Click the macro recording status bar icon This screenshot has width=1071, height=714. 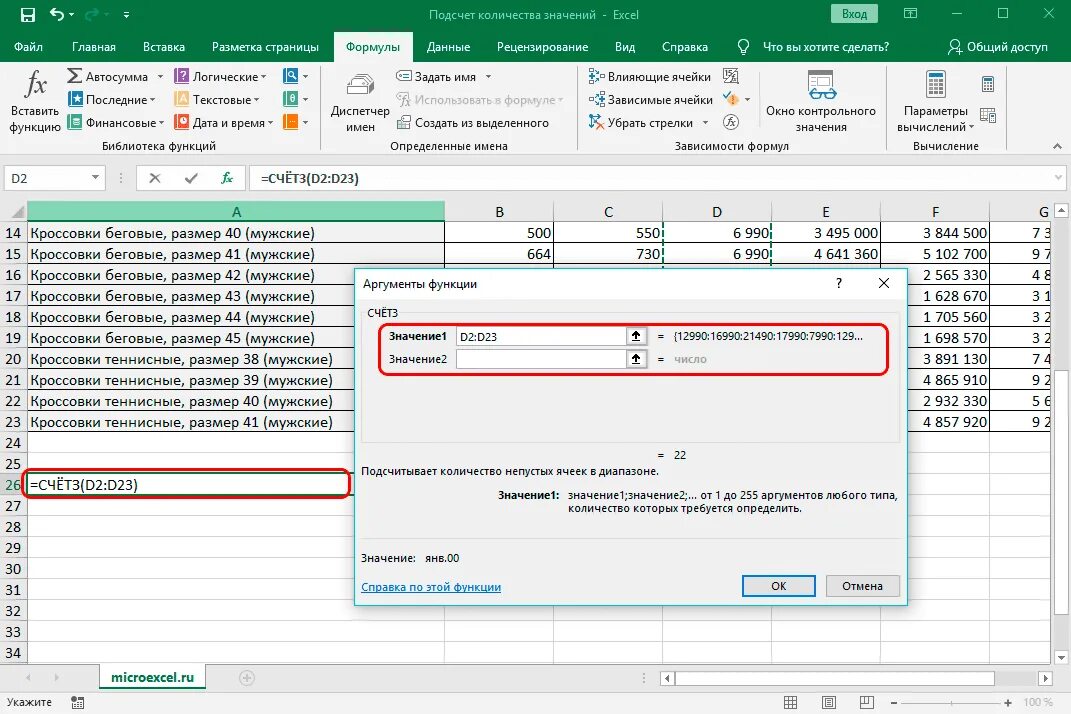point(77,702)
